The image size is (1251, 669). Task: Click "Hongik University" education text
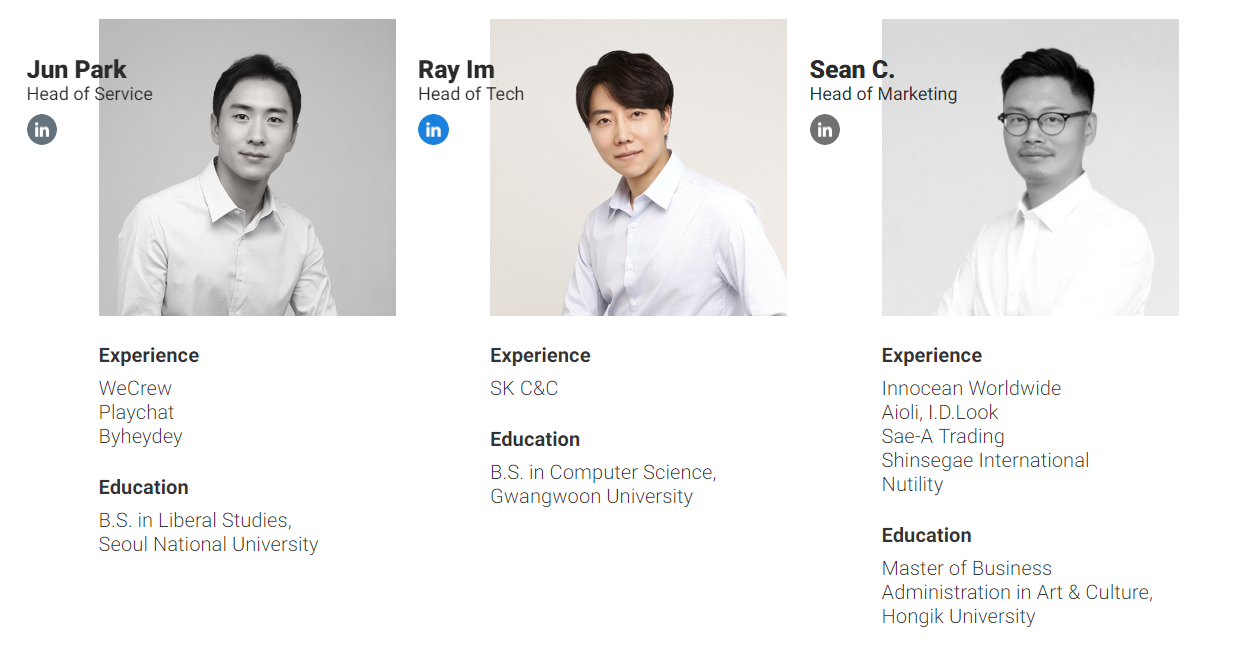pos(958,616)
